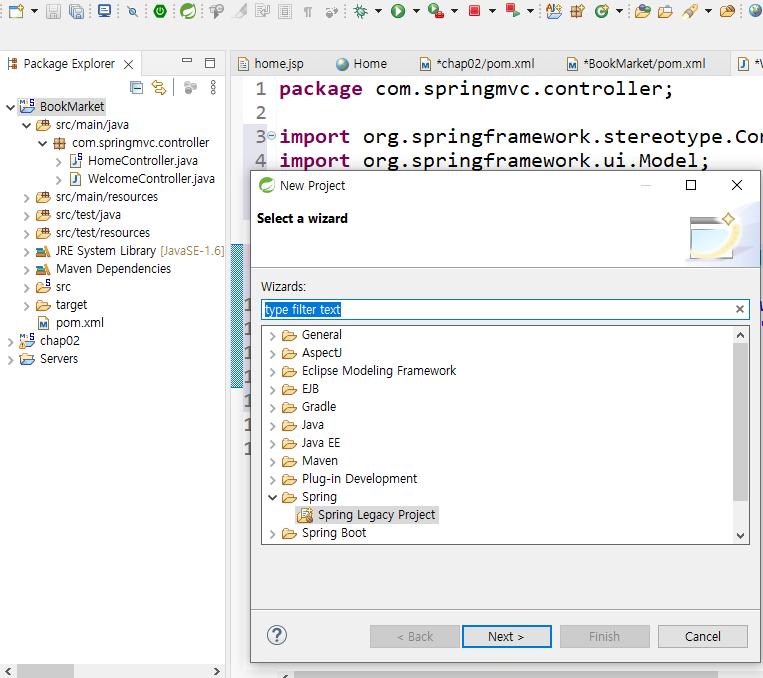Switch to the home.jsp editor tab
The width and height of the screenshot is (763, 678).
(x=271, y=64)
